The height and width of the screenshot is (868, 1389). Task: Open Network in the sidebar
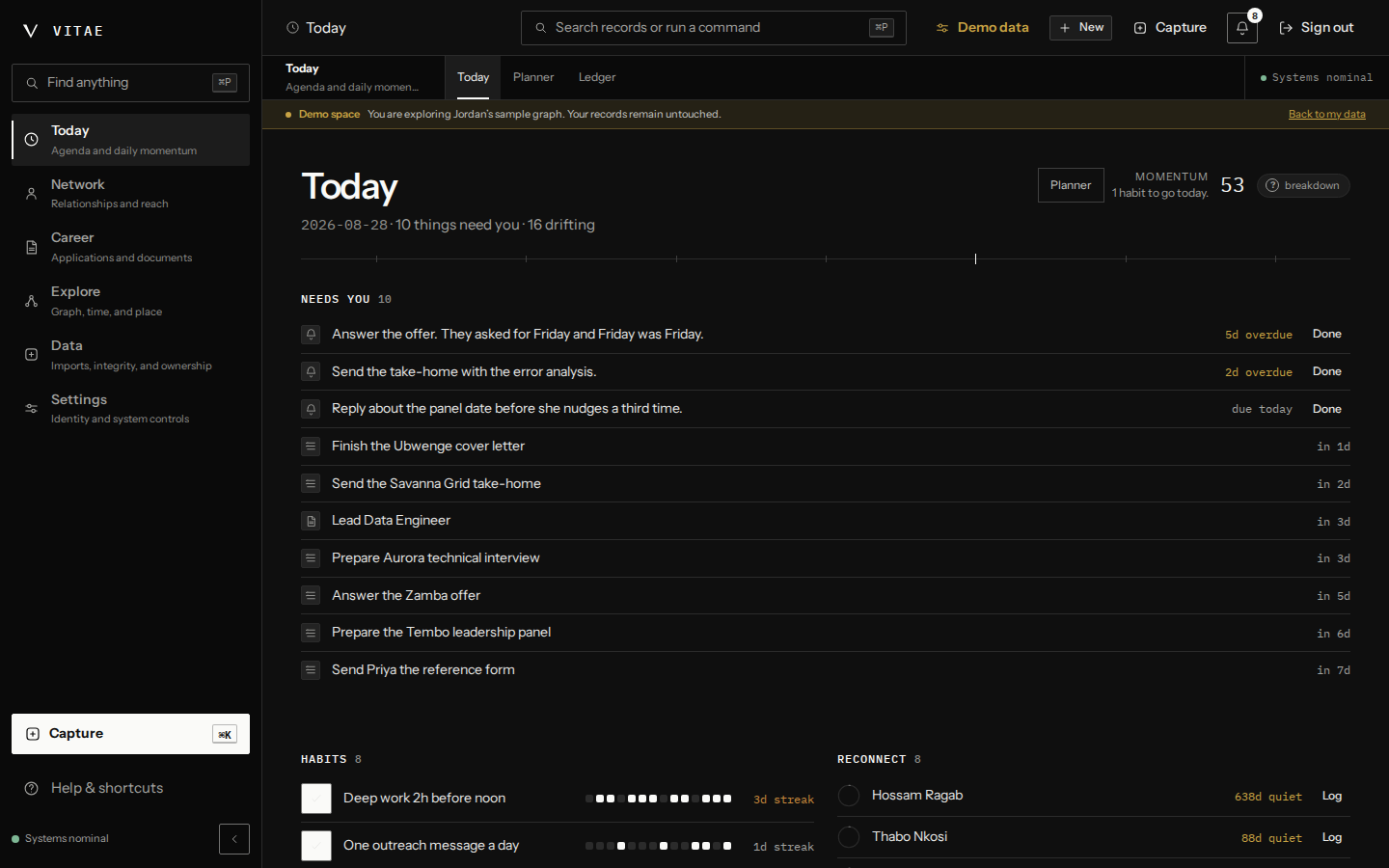[x=130, y=193]
